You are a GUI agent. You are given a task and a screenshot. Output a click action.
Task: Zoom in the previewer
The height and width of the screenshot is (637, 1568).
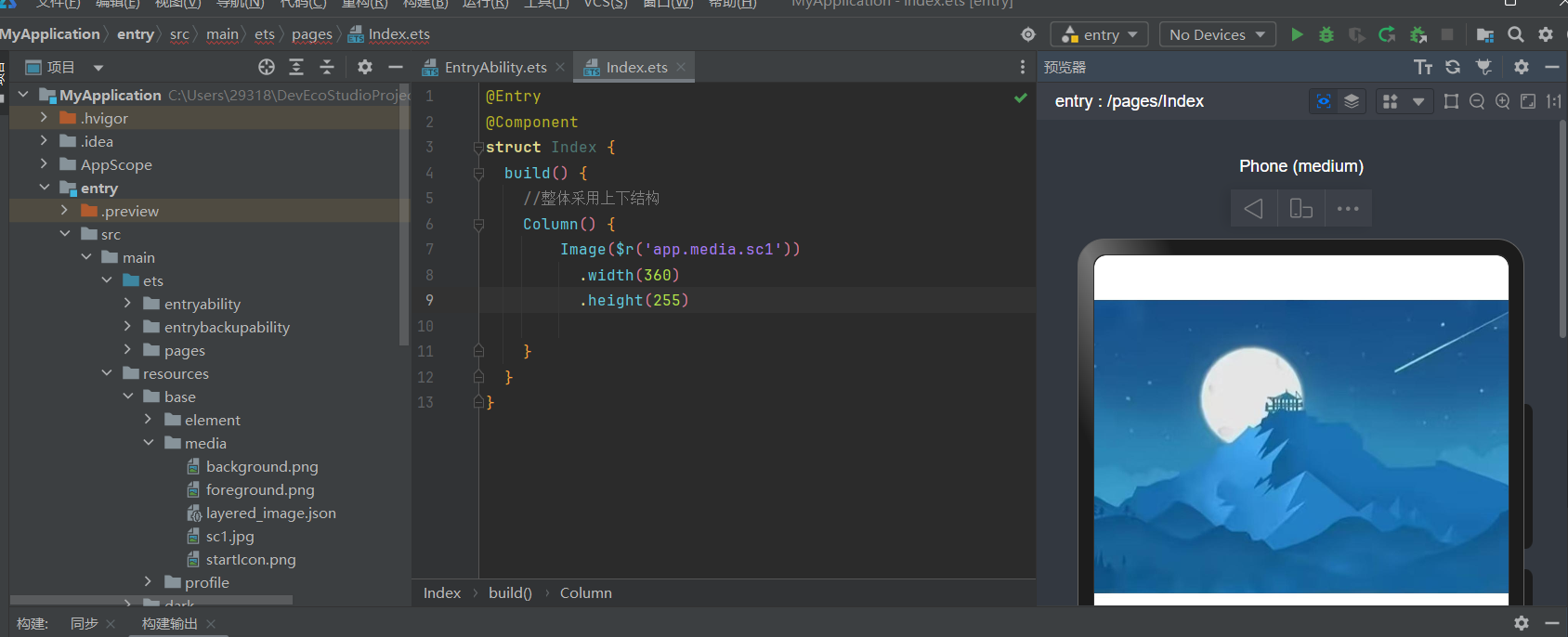coord(1502,101)
